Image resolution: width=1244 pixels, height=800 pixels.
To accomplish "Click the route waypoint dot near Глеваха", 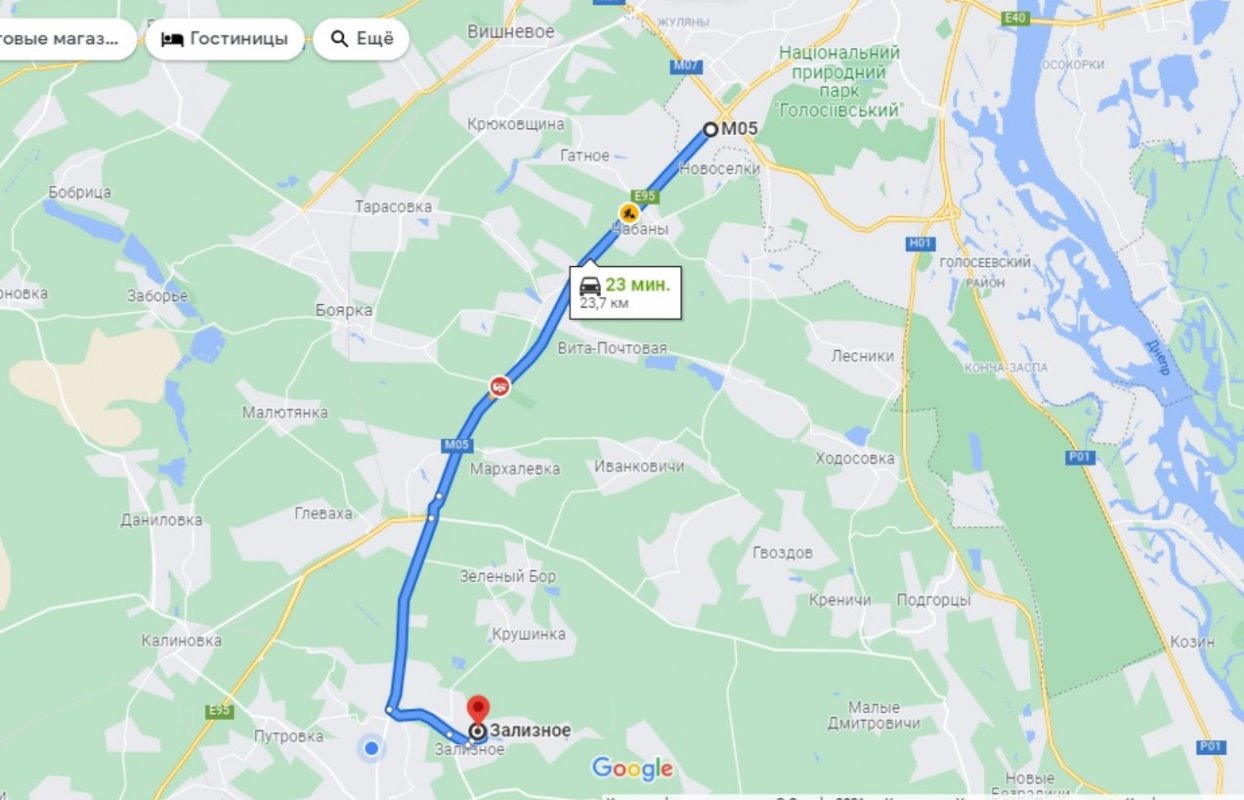I will [432, 517].
